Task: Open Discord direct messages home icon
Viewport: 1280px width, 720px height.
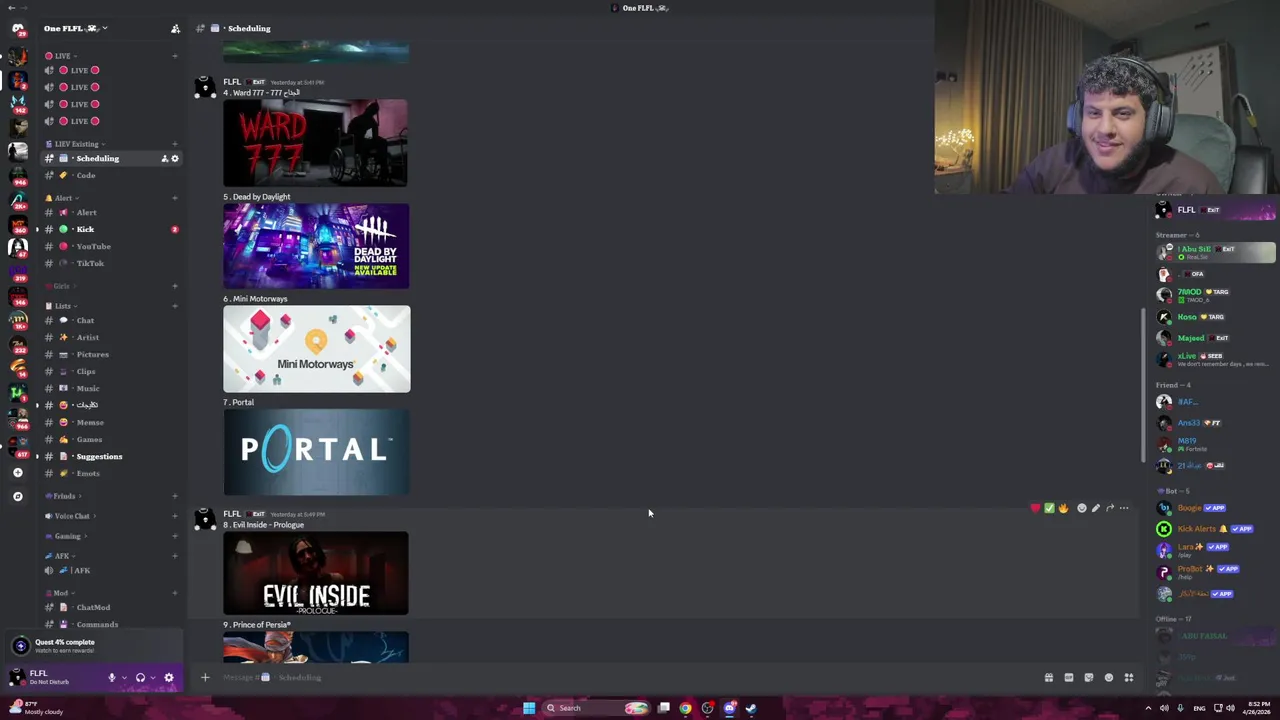Action: (x=17, y=28)
